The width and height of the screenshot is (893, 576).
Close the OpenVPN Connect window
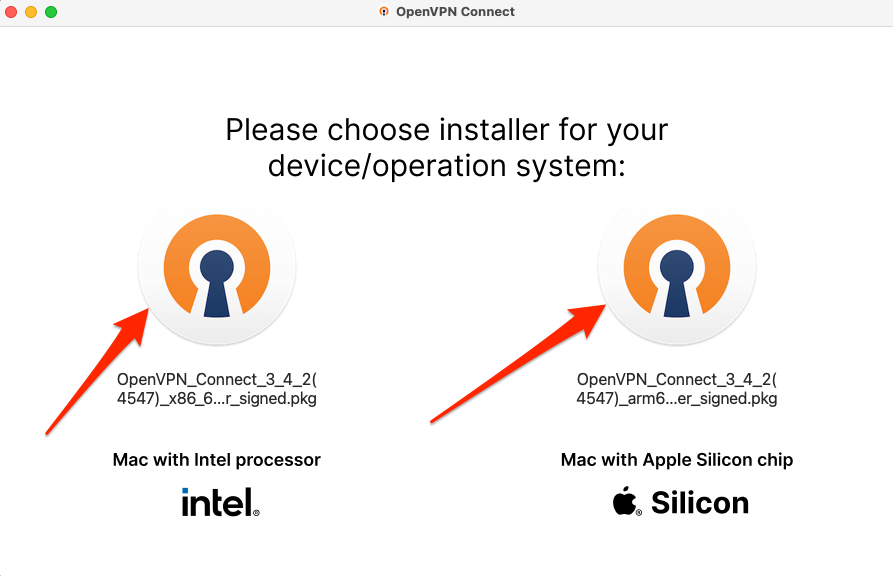click(x=12, y=12)
